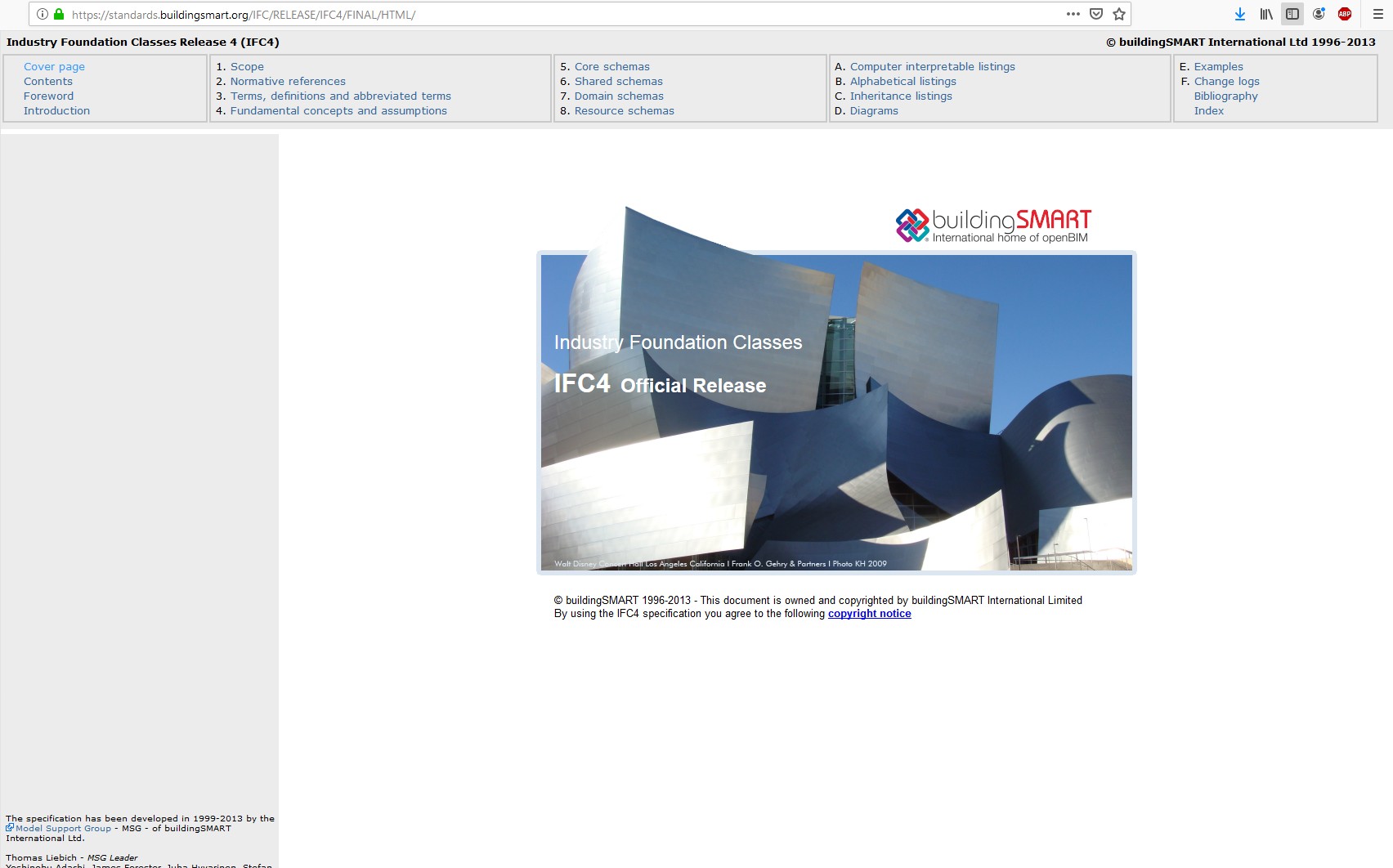1393x868 pixels.
Task: Open Inheritance listings annex
Action: click(x=901, y=96)
